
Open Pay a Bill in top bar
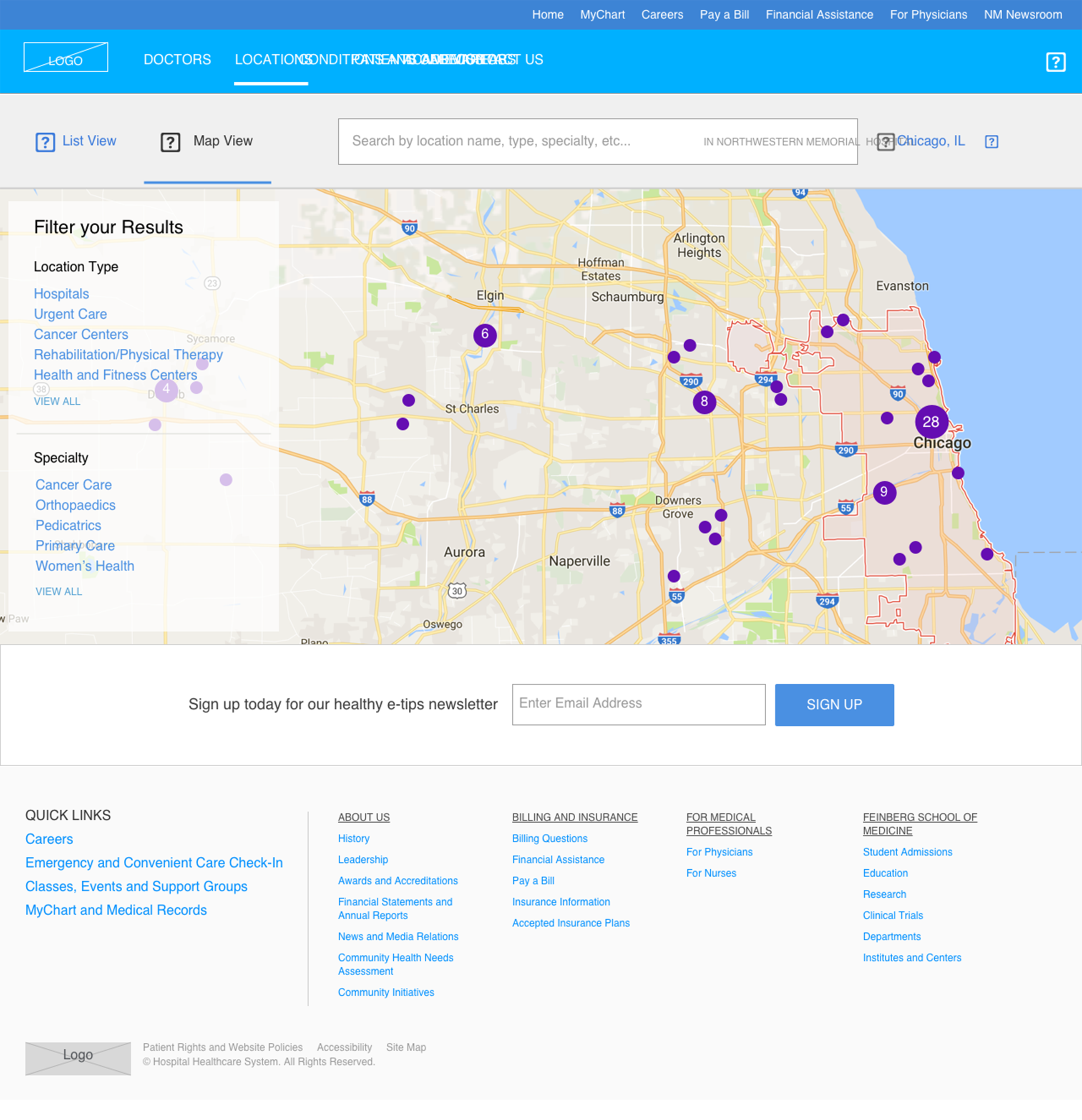(725, 15)
